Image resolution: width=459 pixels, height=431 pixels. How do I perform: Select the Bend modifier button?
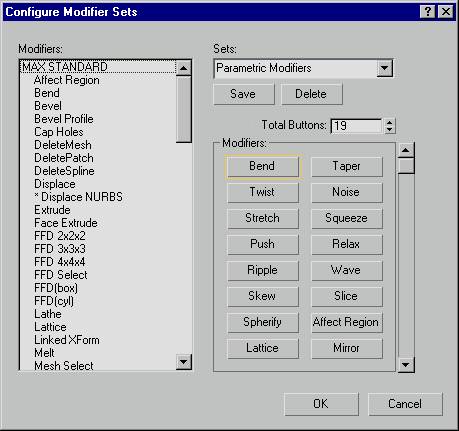[x=263, y=166]
